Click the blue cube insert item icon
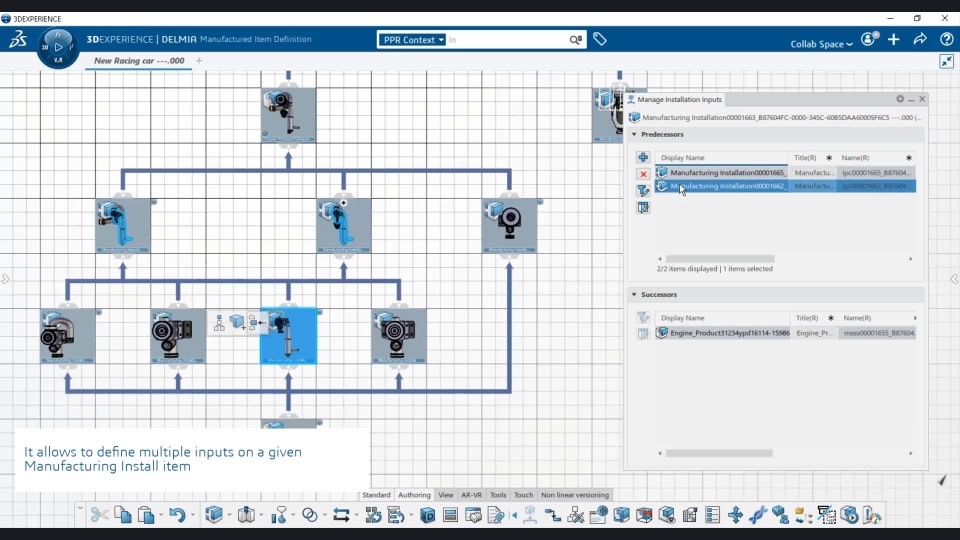The width and height of the screenshot is (960, 540). [x=214, y=514]
